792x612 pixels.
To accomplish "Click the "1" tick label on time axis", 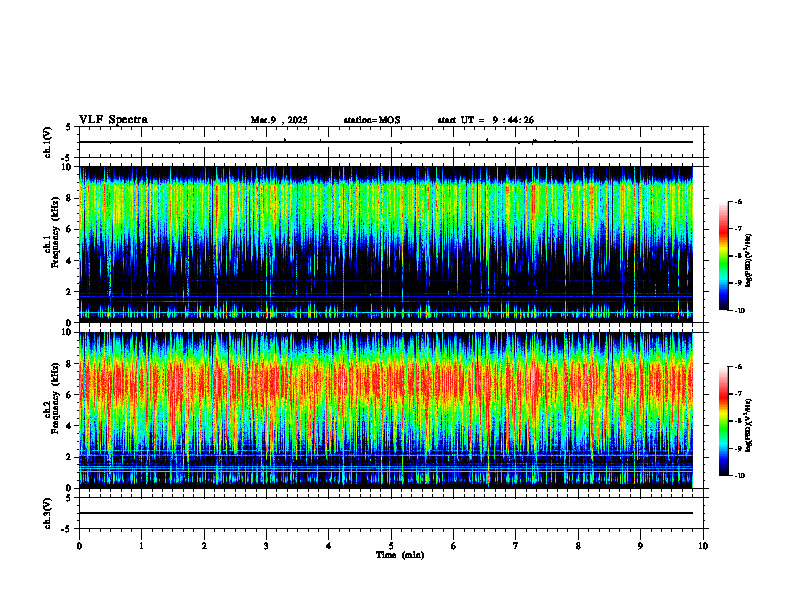I will (x=141, y=546).
